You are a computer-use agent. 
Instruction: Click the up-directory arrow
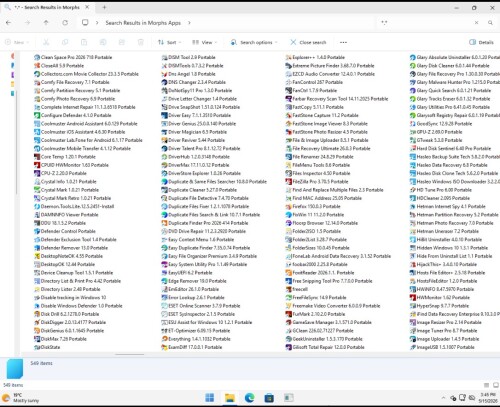point(46,23)
